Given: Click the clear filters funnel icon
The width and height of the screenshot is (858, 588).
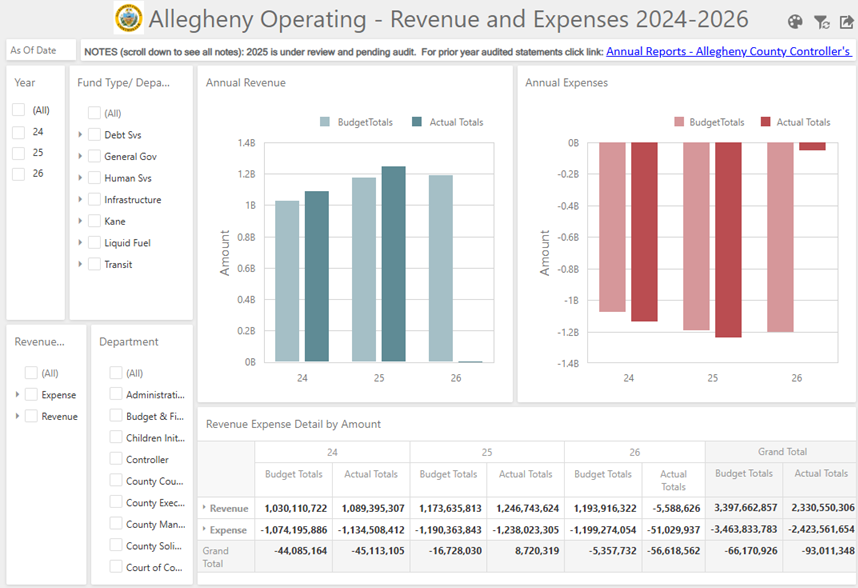Looking at the screenshot, I should tap(821, 22).
